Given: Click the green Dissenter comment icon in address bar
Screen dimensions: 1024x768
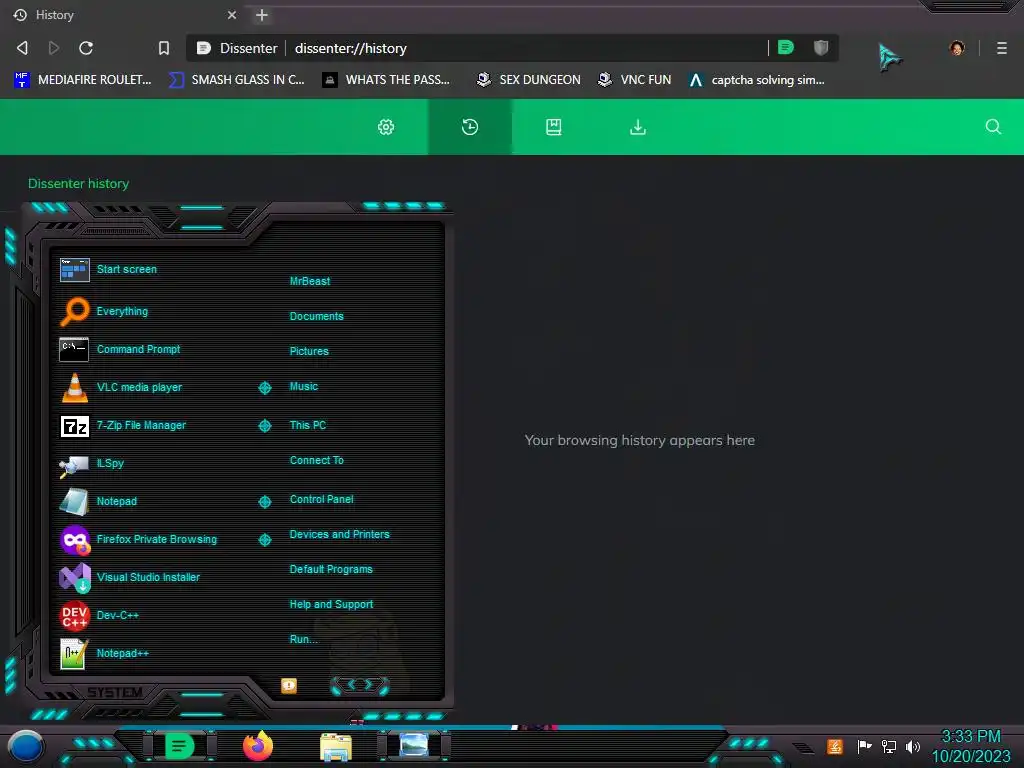Looking at the screenshot, I should point(786,47).
